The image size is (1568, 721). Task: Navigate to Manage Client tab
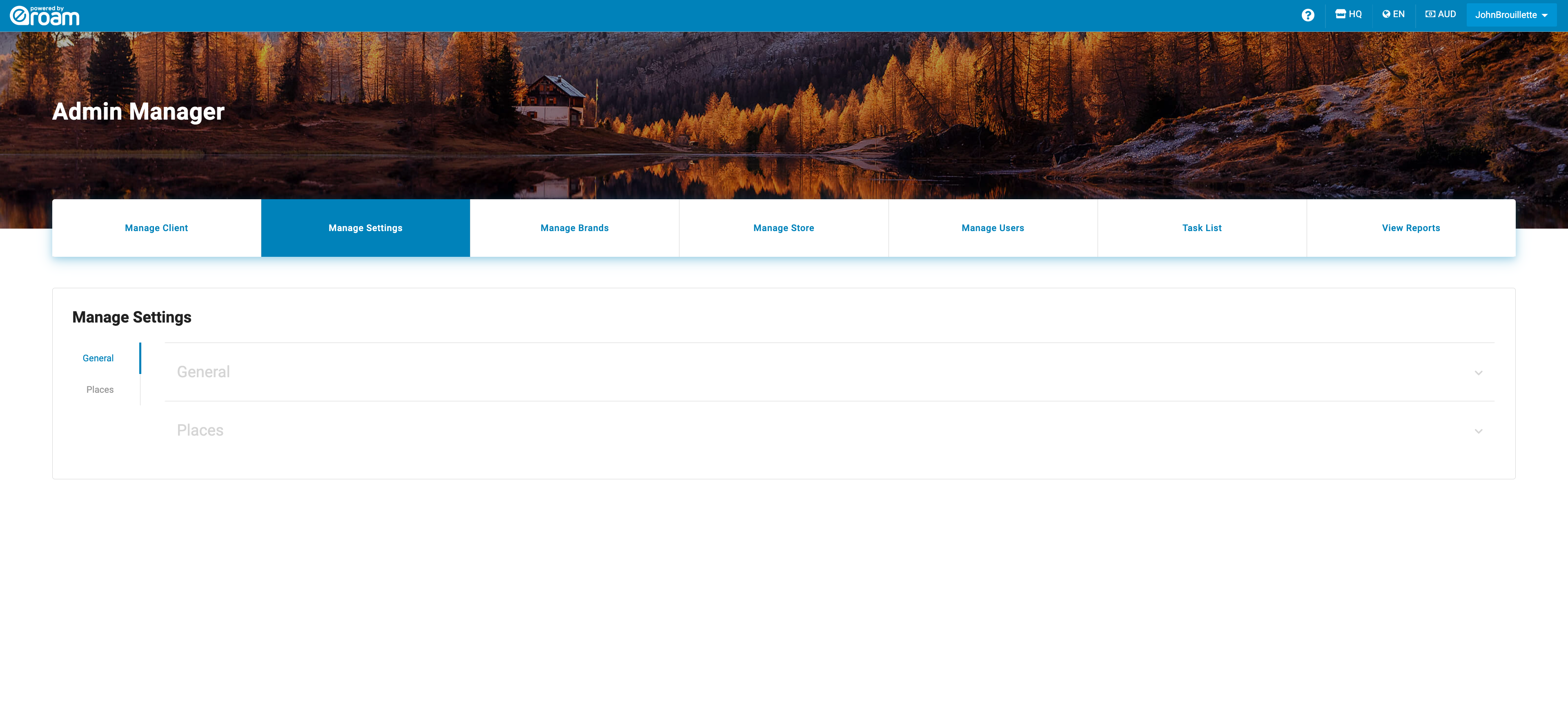pyautogui.click(x=156, y=228)
